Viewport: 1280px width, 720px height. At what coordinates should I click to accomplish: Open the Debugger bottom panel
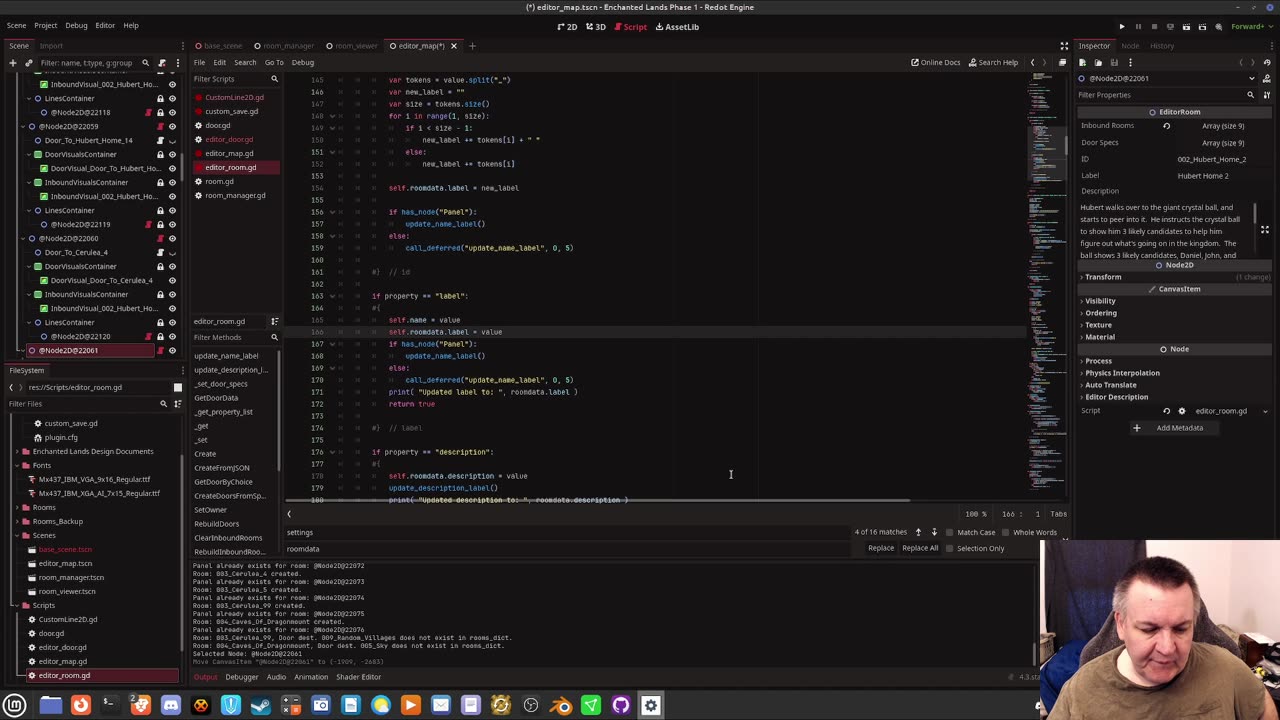click(241, 677)
